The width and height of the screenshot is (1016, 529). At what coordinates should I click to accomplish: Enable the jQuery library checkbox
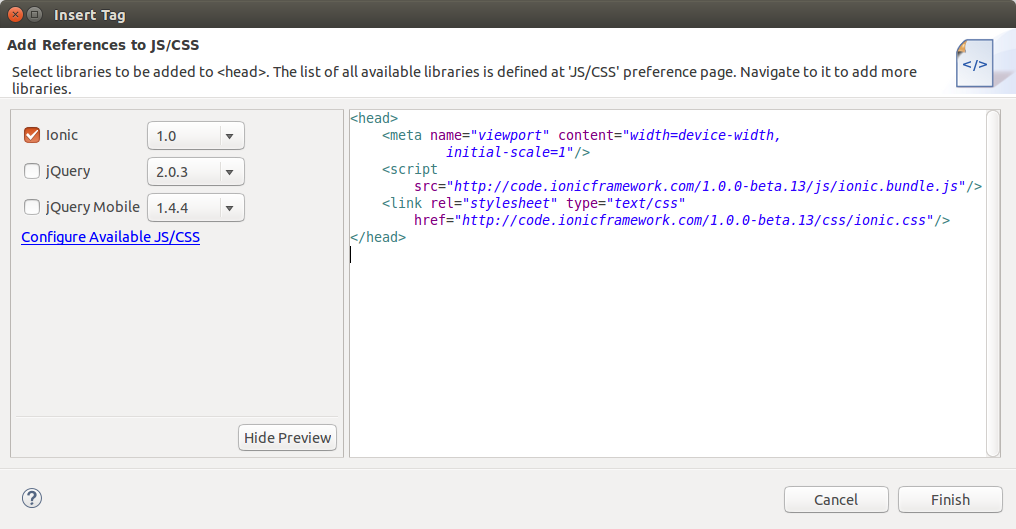tap(32, 171)
